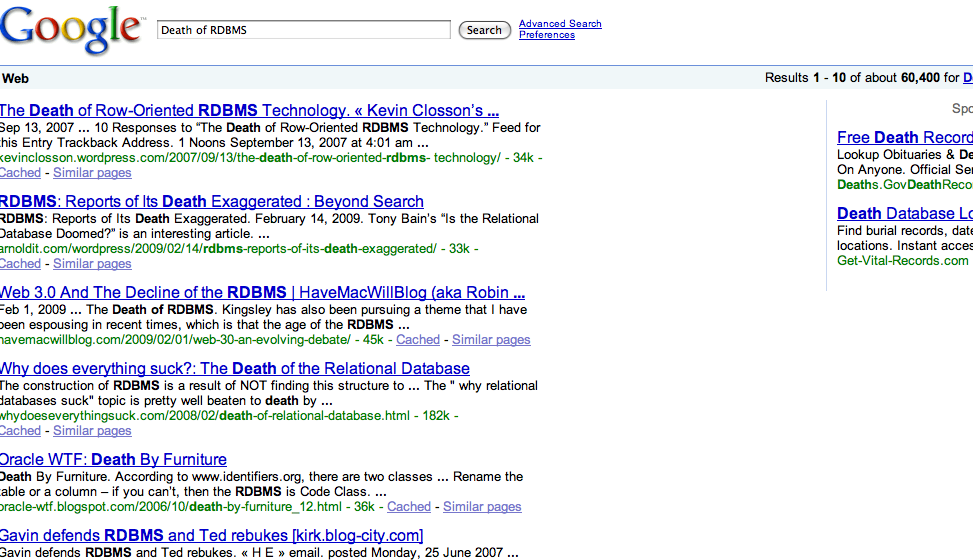
Task: Open Cached link for havemacwillblog.com result
Action: pyautogui.click(x=418, y=340)
